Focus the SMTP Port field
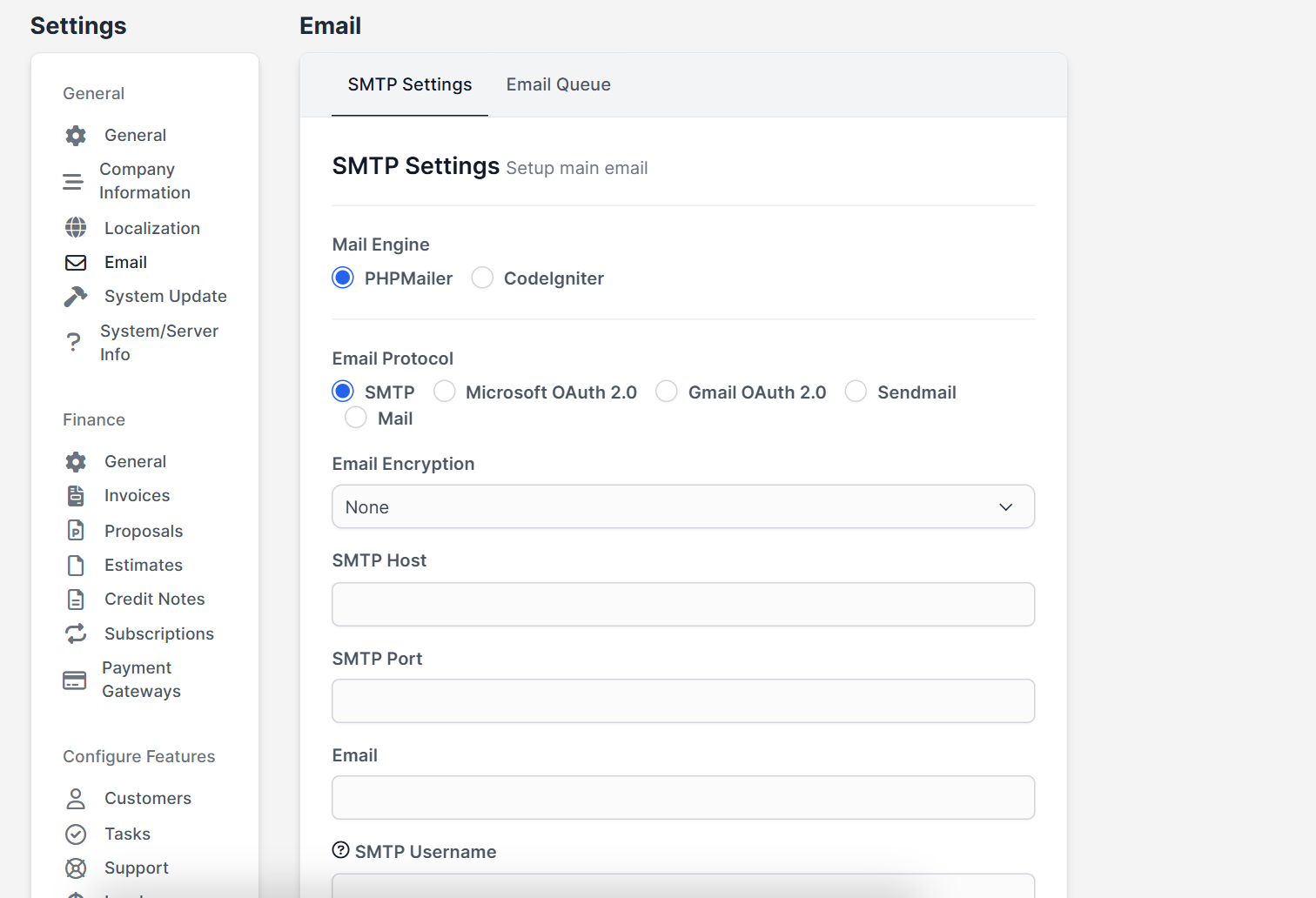The height and width of the screenshot is (898, 1316). coord(683,700)
